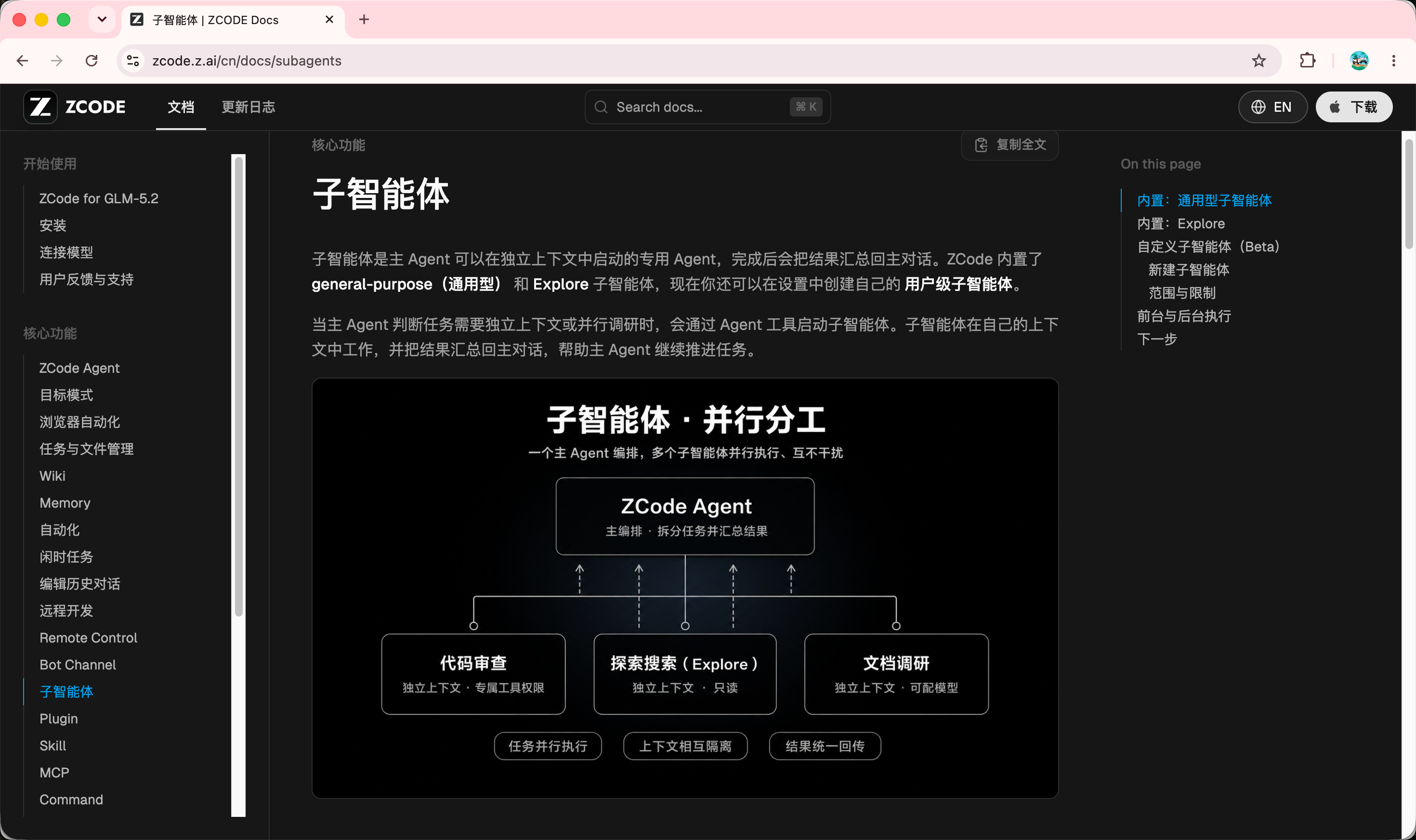Image resolution: width=1416 pixels, height=840 pixels.
Task: Close the ZCODE Docs tab
Action: 329,20
